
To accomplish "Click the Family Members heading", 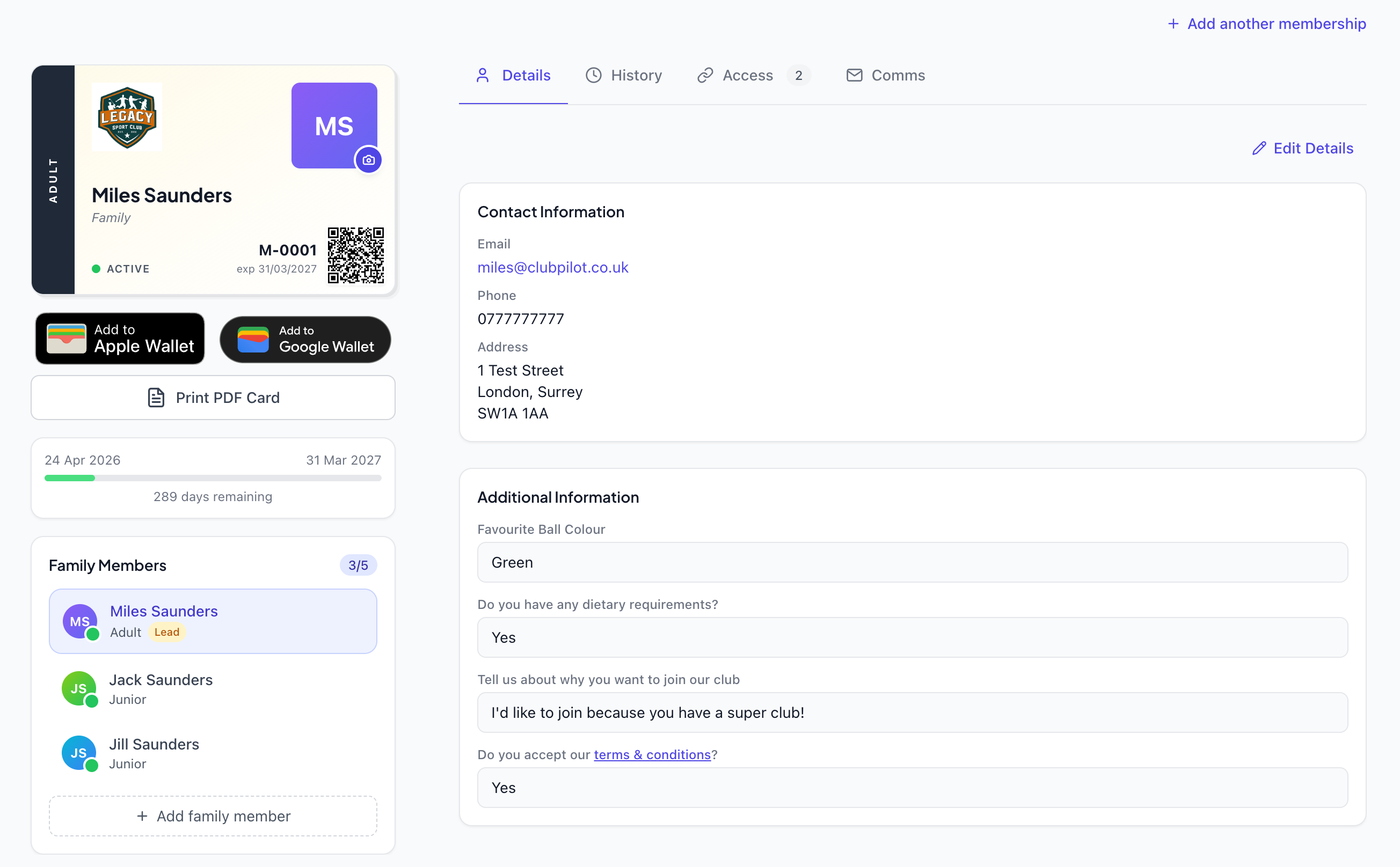I will (x=107, y=565).
